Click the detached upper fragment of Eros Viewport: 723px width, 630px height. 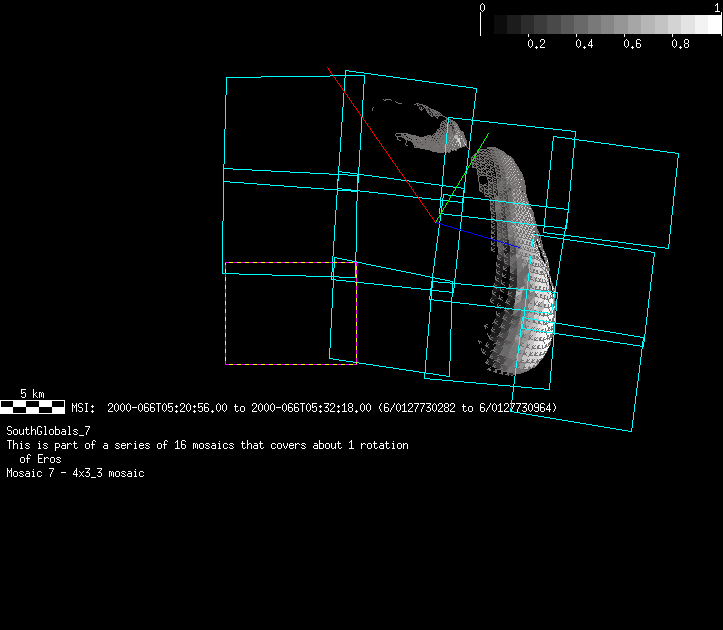point(428,130)
